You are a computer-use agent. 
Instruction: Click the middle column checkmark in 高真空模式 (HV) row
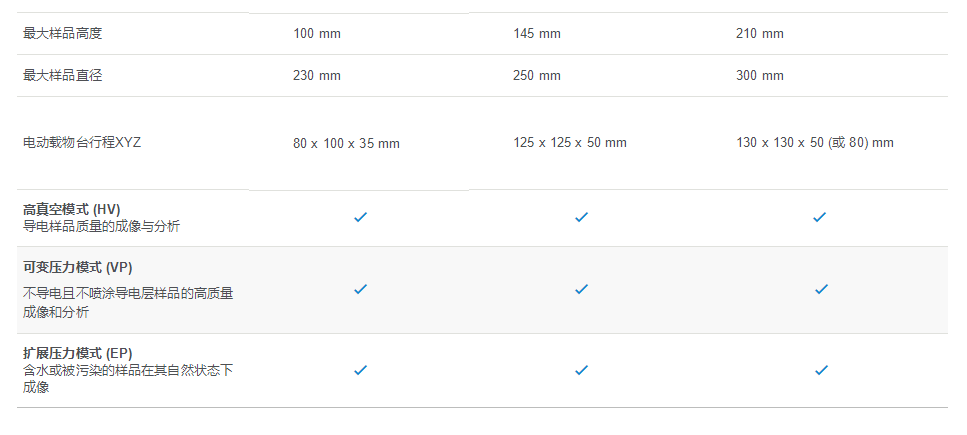point(582,217)
